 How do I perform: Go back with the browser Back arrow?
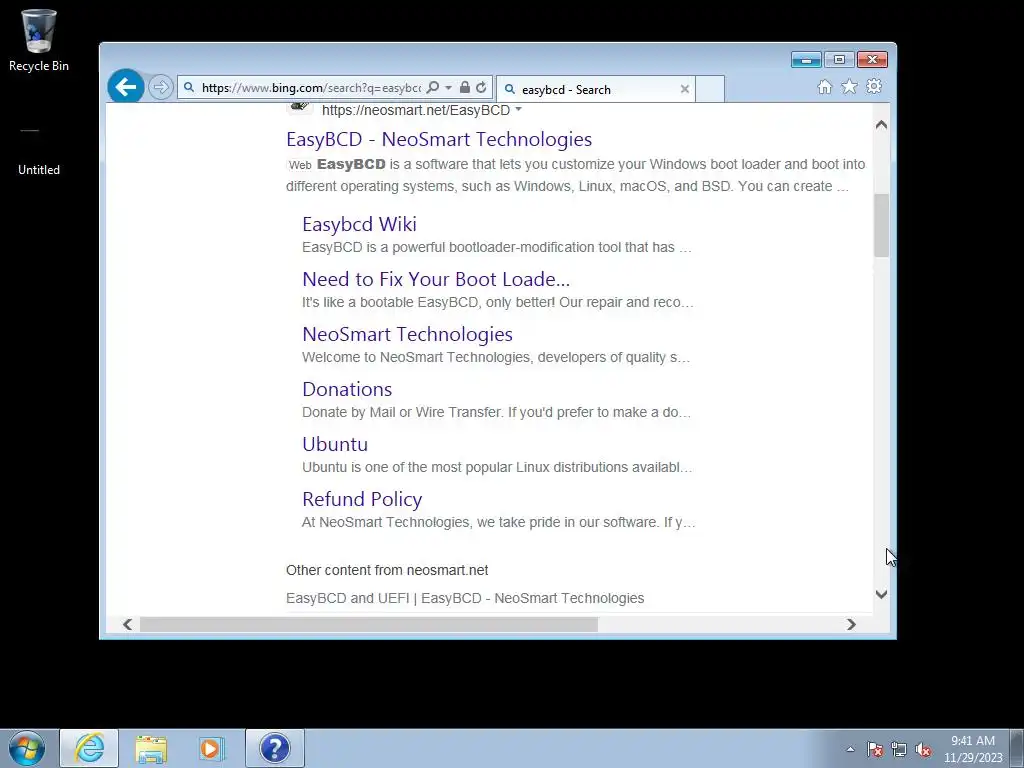click(125, 86)
